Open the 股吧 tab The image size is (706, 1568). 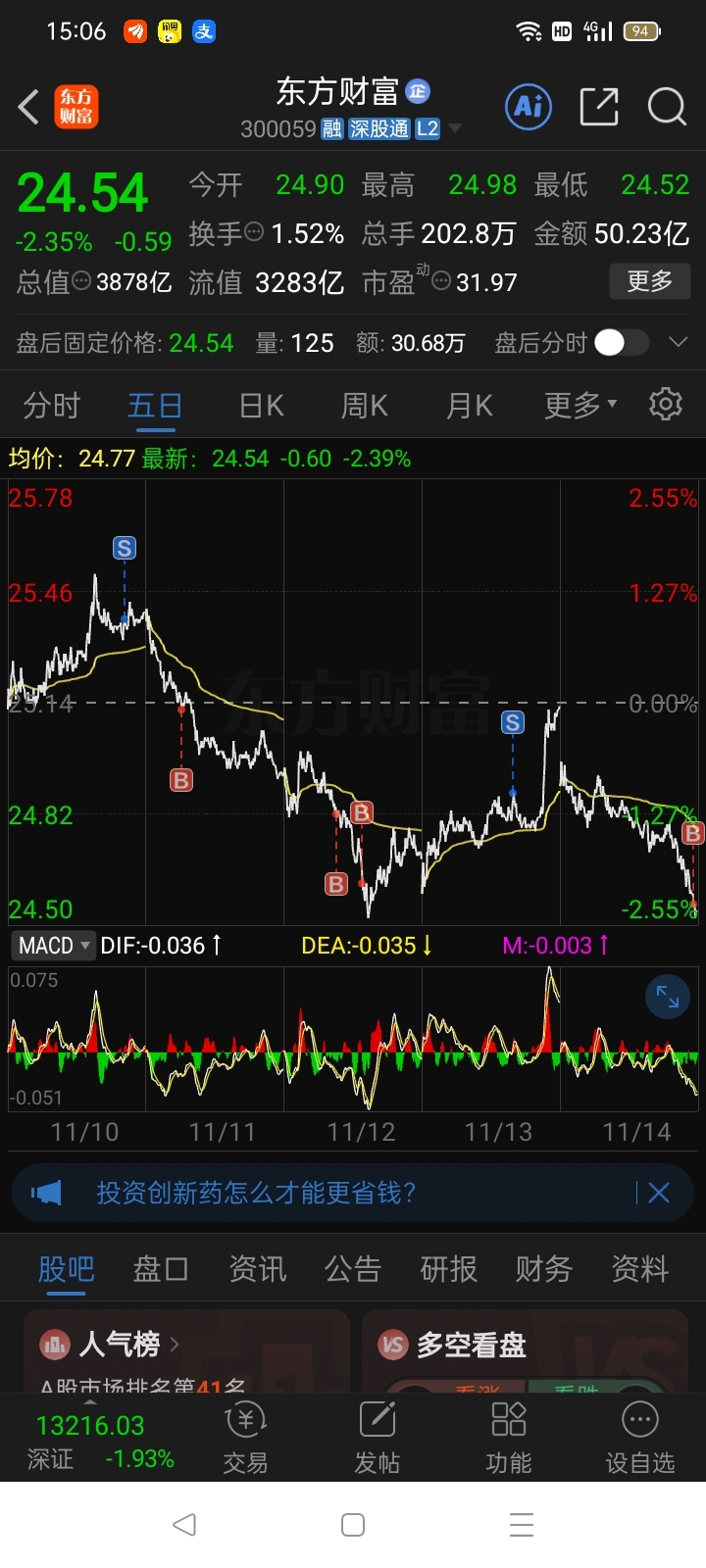point(66,1269)
